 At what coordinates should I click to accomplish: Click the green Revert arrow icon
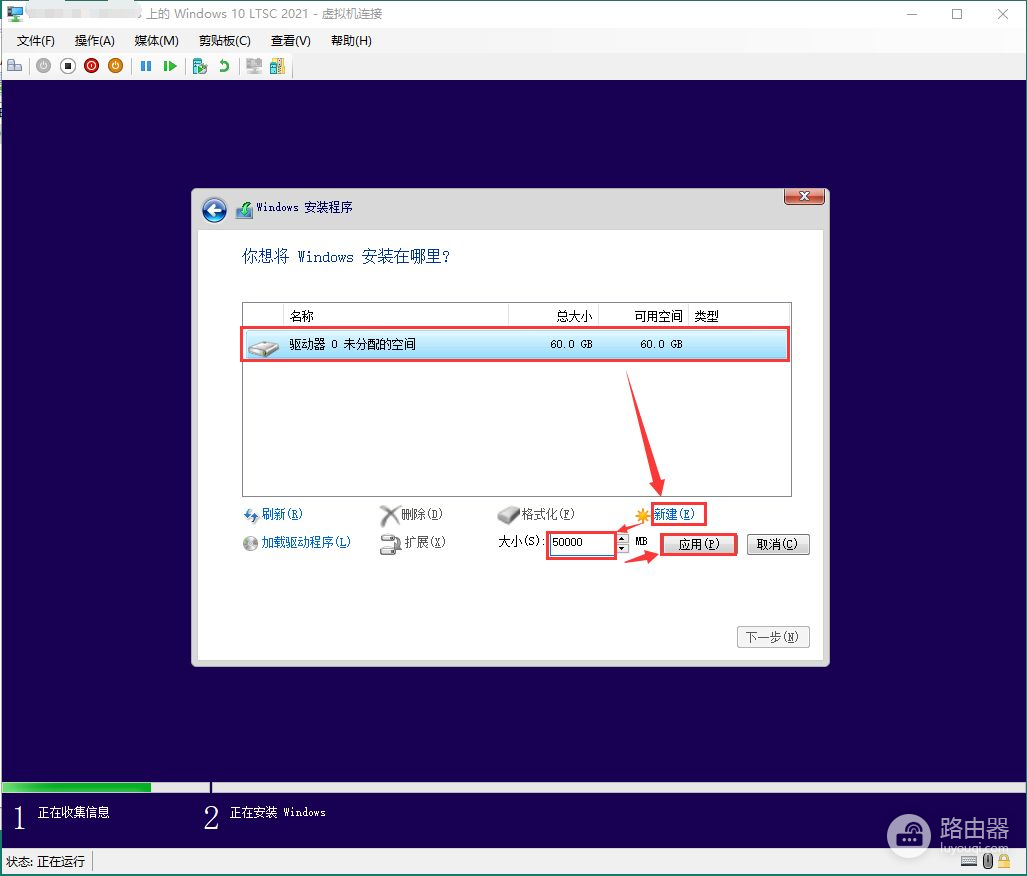click(224, 66)
